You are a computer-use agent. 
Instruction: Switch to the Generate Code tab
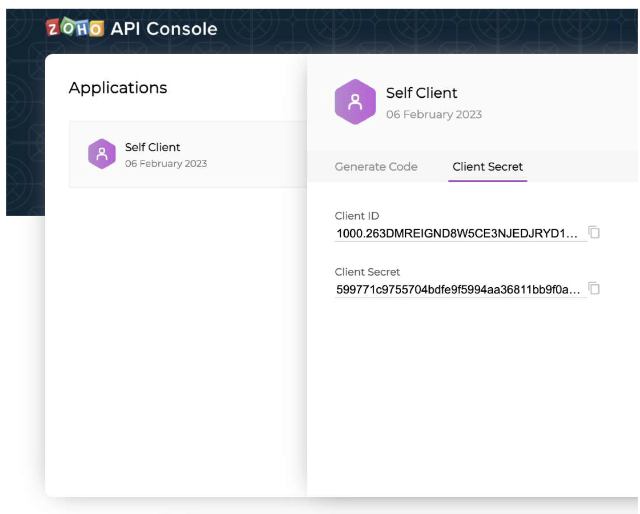(376, 167)
